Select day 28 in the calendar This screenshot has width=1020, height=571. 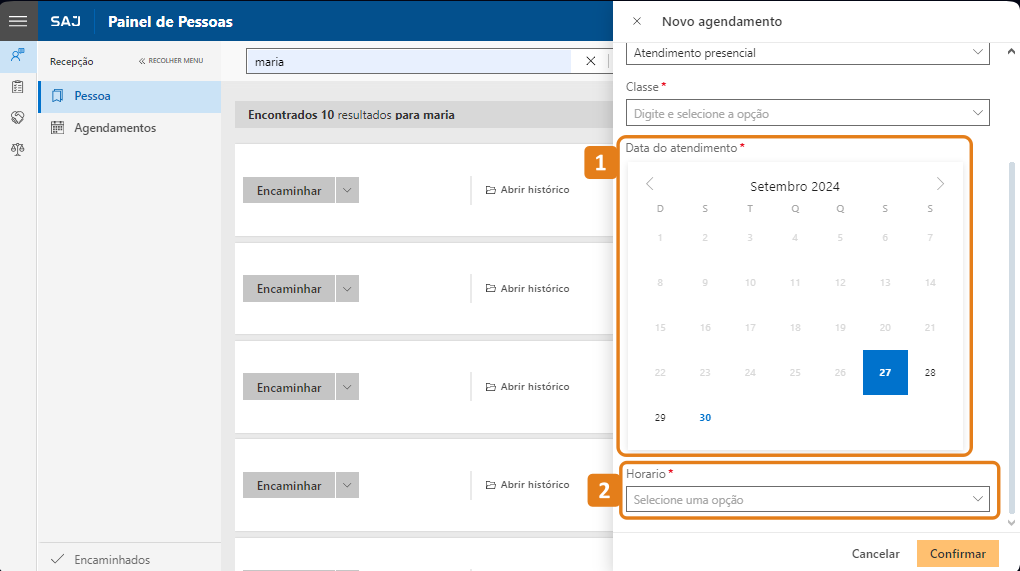(x=930, y=373)
